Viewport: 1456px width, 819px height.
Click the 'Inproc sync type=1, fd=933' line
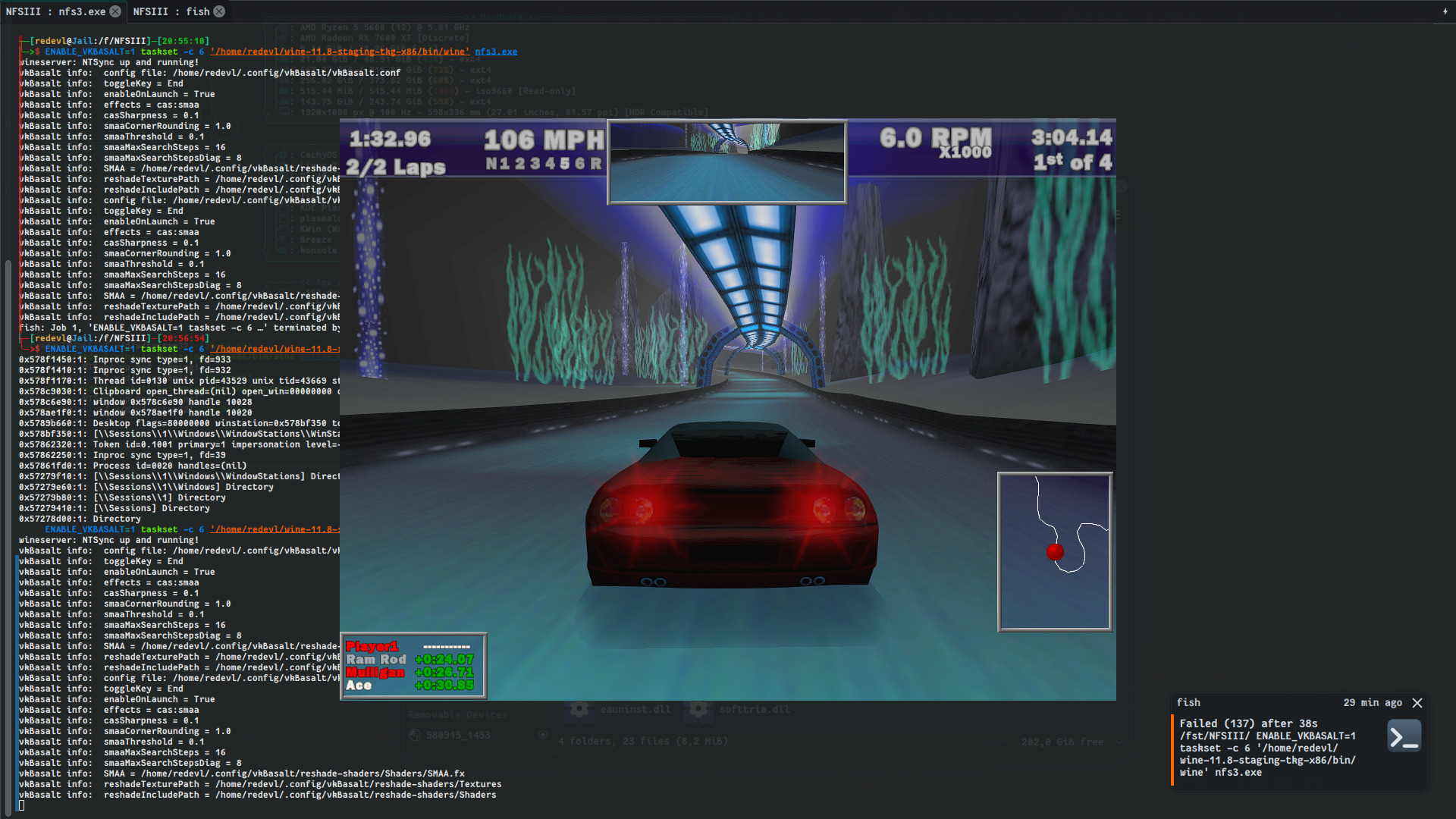tap(125, 359)
